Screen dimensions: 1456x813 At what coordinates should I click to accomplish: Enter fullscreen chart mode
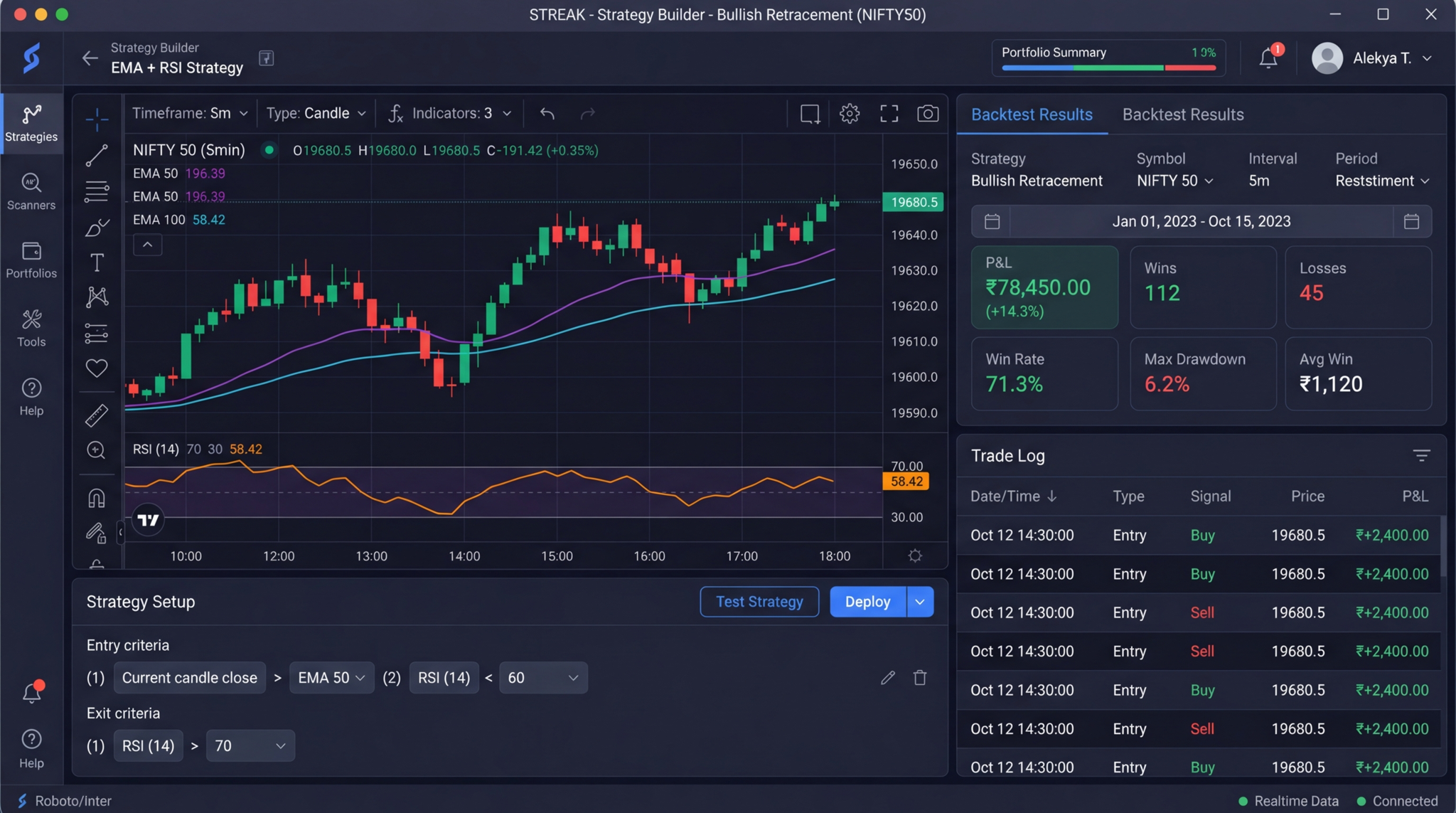point(889,114)
